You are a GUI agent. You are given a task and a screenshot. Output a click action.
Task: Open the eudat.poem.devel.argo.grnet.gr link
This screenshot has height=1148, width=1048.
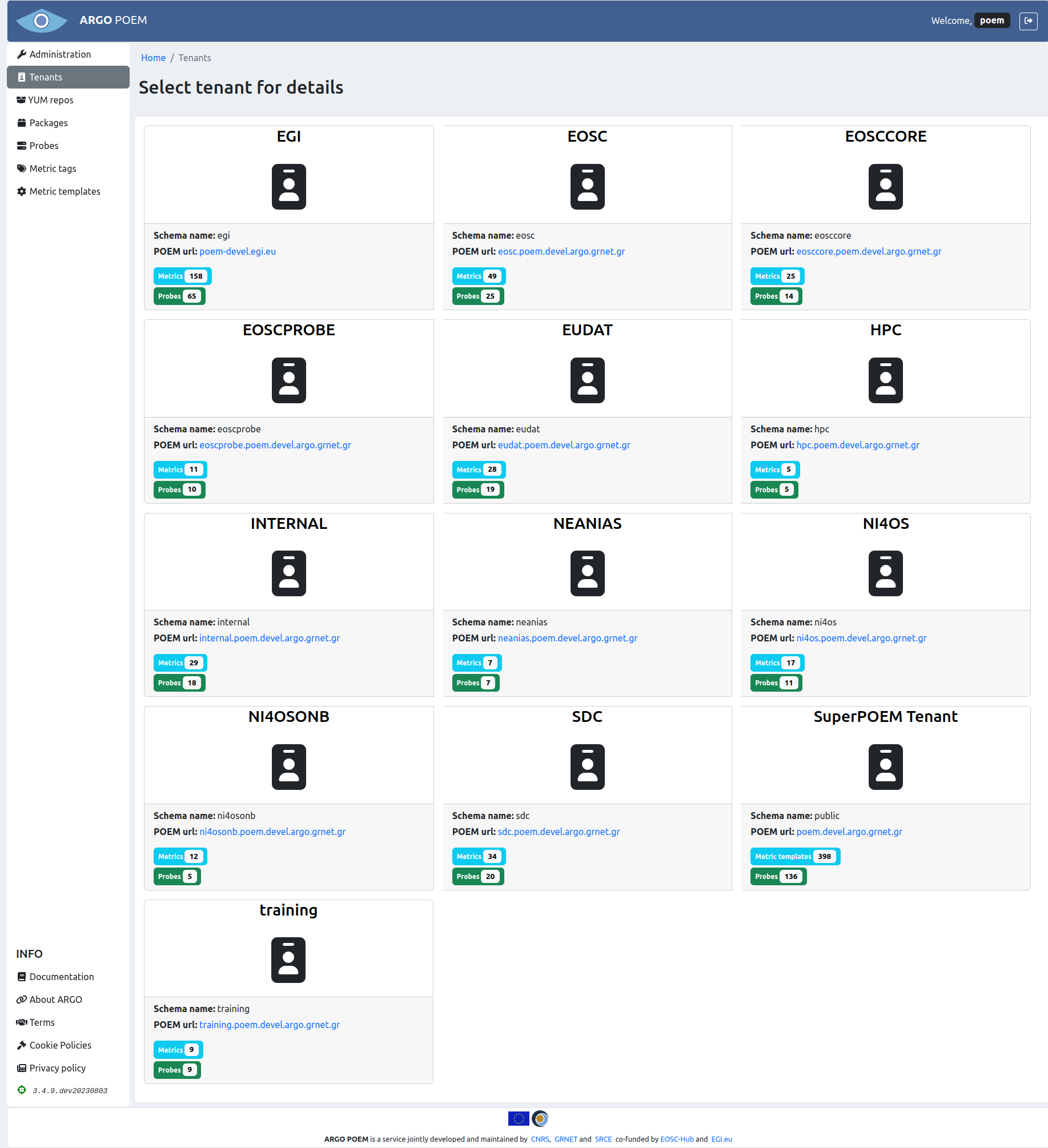pyautogui.click(x=564, y=445)
